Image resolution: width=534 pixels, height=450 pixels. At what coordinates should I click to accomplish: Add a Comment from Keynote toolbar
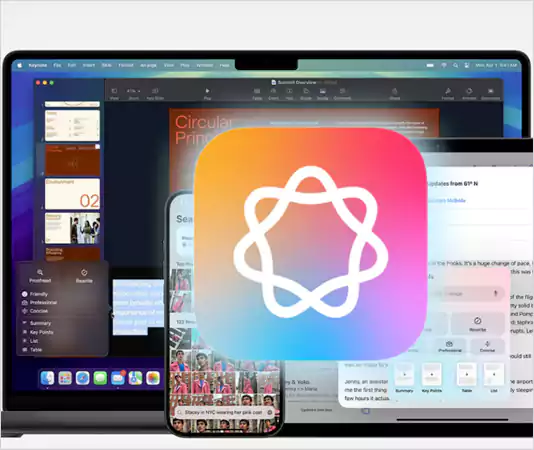click(x=342, y=94)
